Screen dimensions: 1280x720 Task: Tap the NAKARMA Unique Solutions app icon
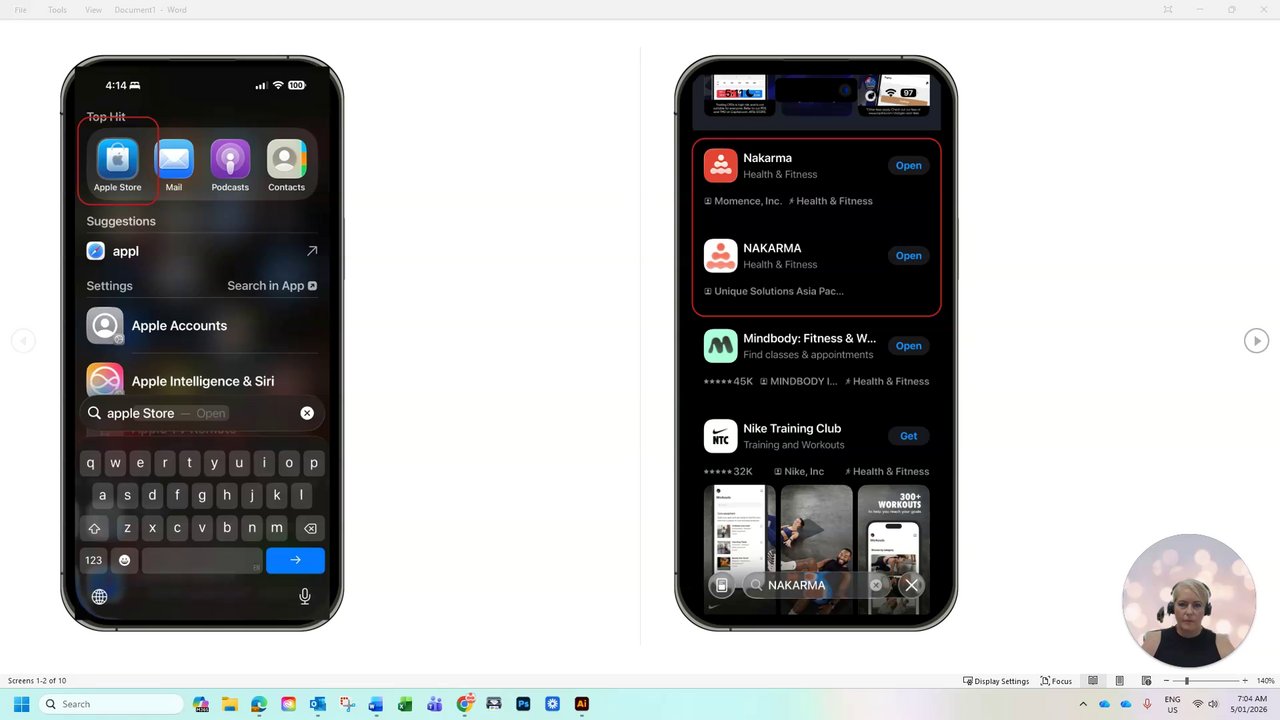coord(720,255)
